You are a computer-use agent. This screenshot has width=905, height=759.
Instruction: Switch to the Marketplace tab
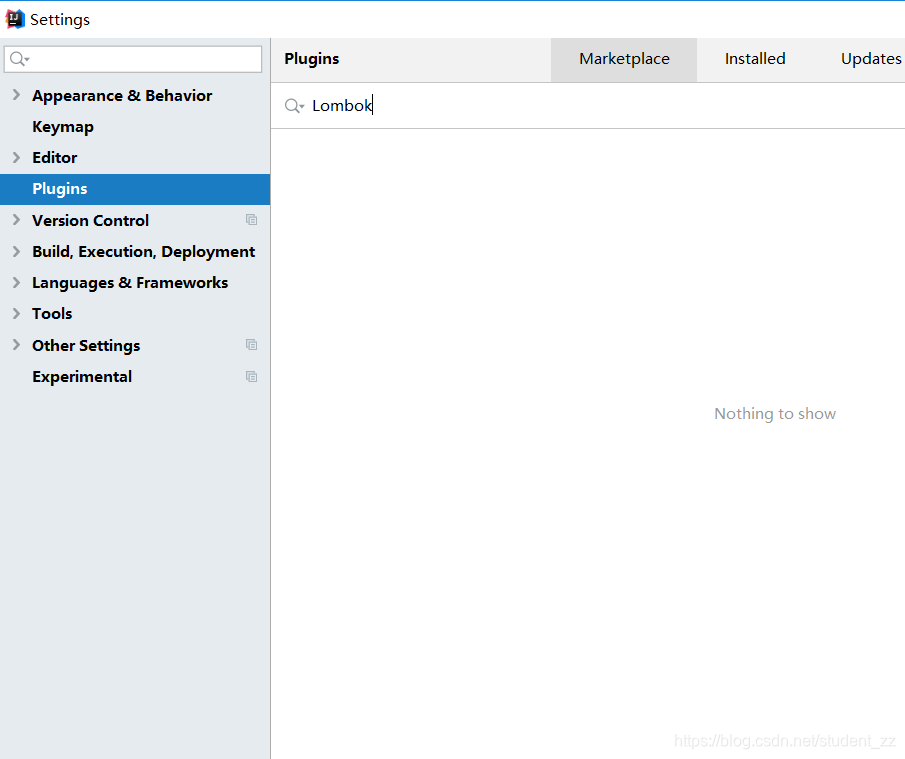(x=624, y=59)
